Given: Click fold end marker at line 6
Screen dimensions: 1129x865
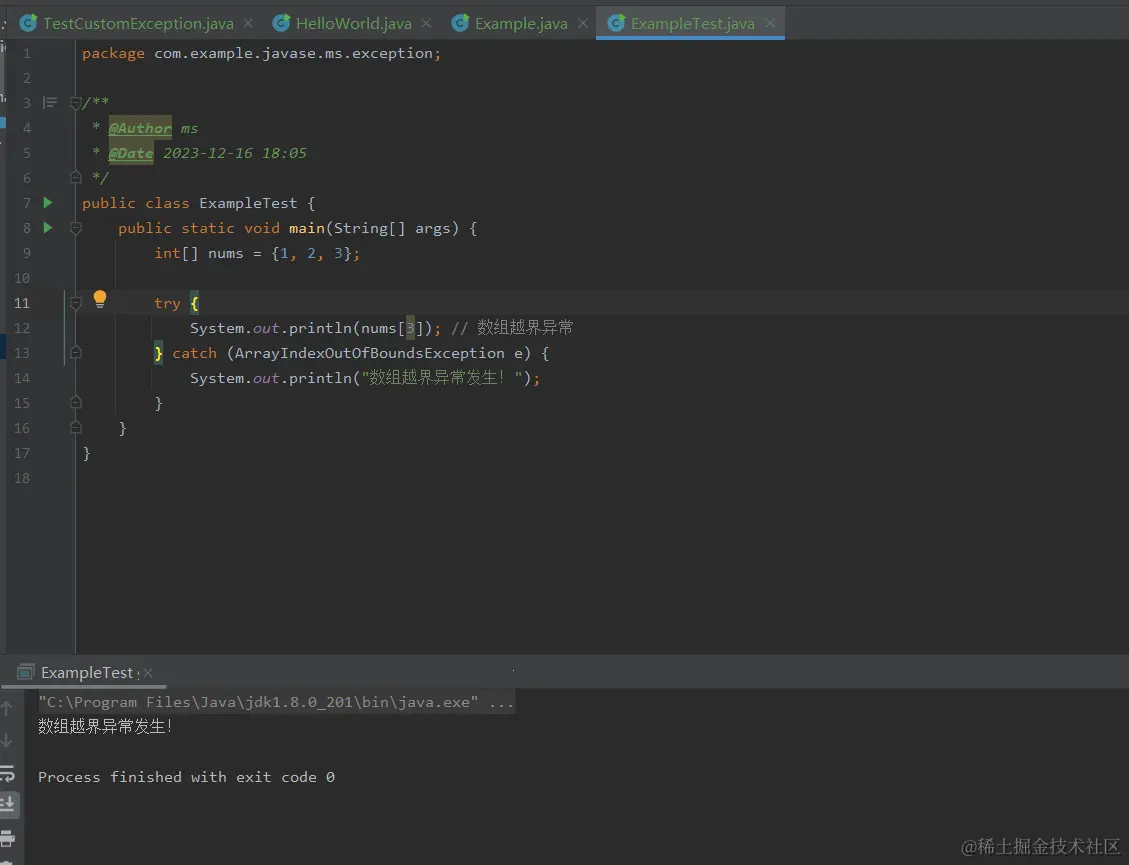Looking at the screenshot, I should (x=76, y=177).
